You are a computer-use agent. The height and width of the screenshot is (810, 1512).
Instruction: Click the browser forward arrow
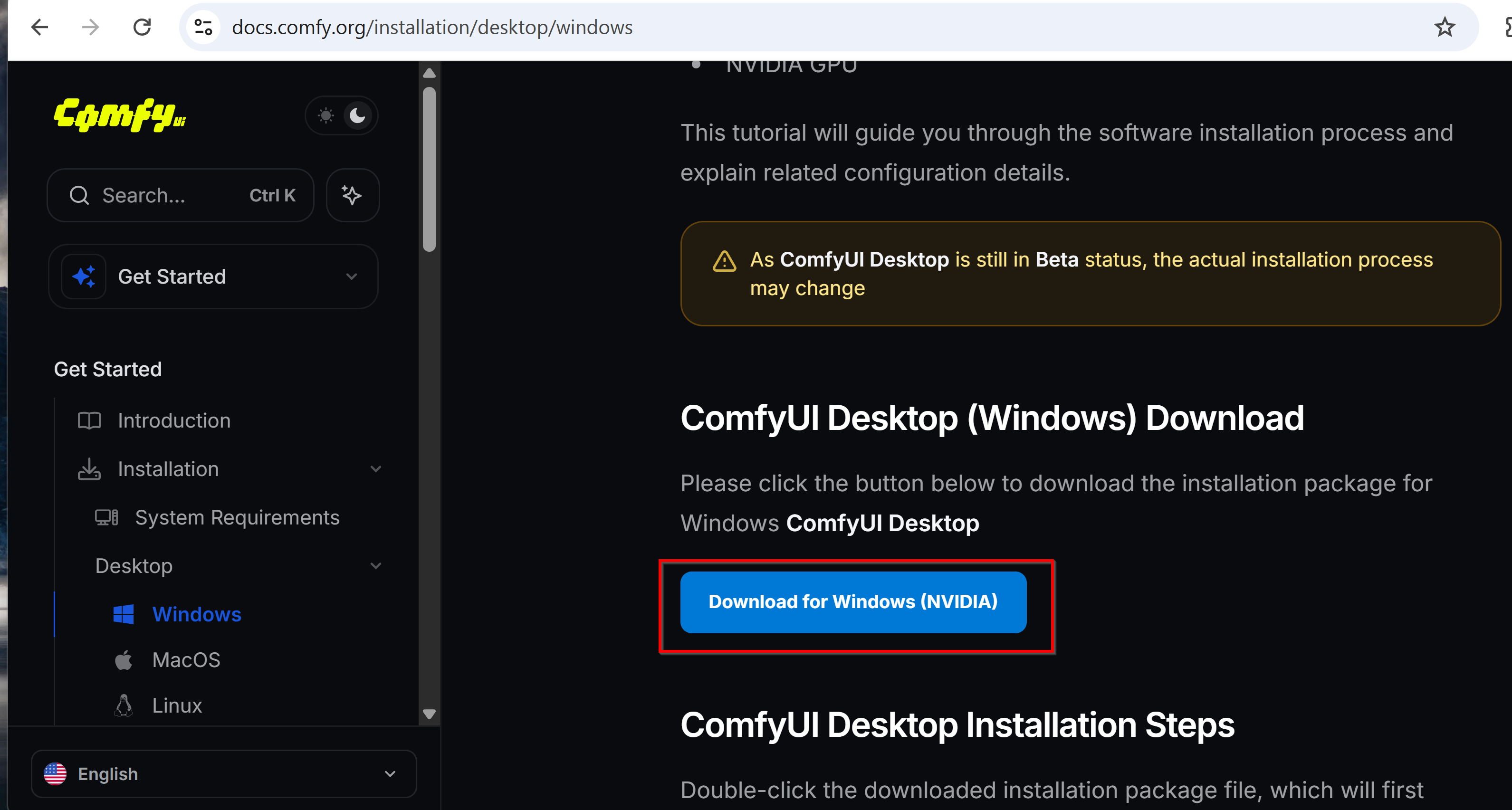(x=90, y=27)
